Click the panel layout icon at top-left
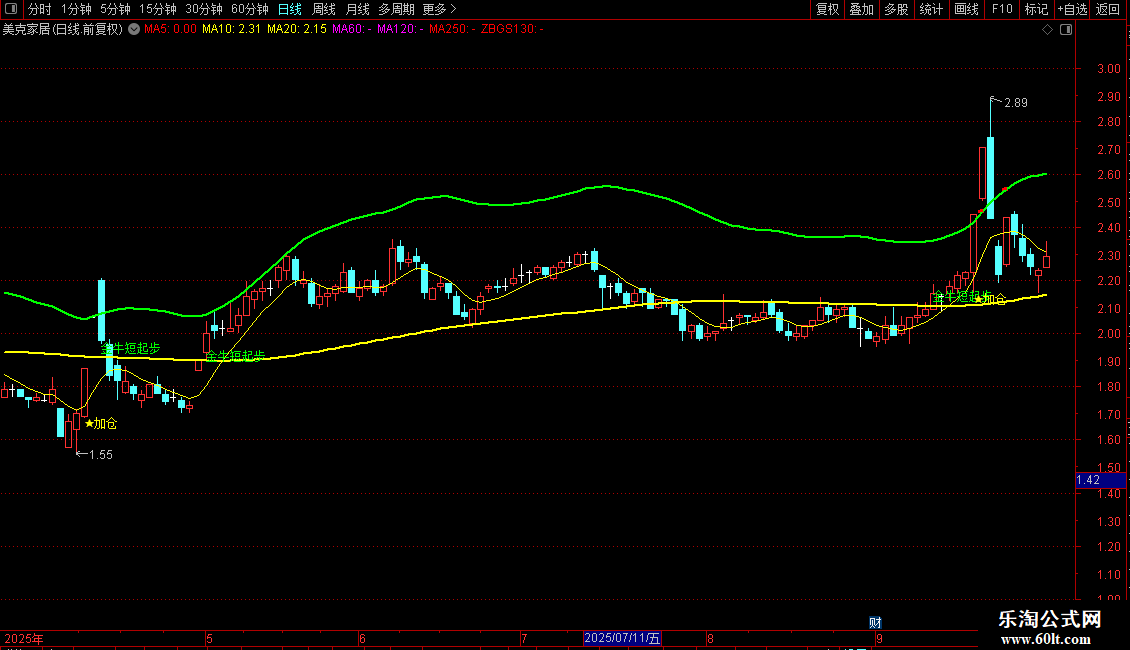The width and height of the screenshot is (1130, 650). [11, 9]
